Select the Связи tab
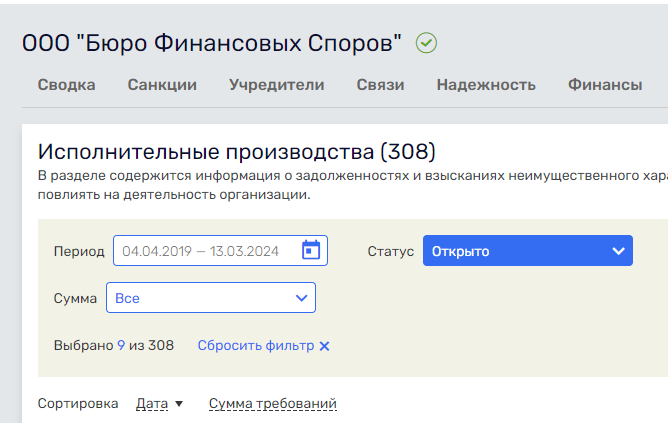668x423 pixels. pos(380,85)
